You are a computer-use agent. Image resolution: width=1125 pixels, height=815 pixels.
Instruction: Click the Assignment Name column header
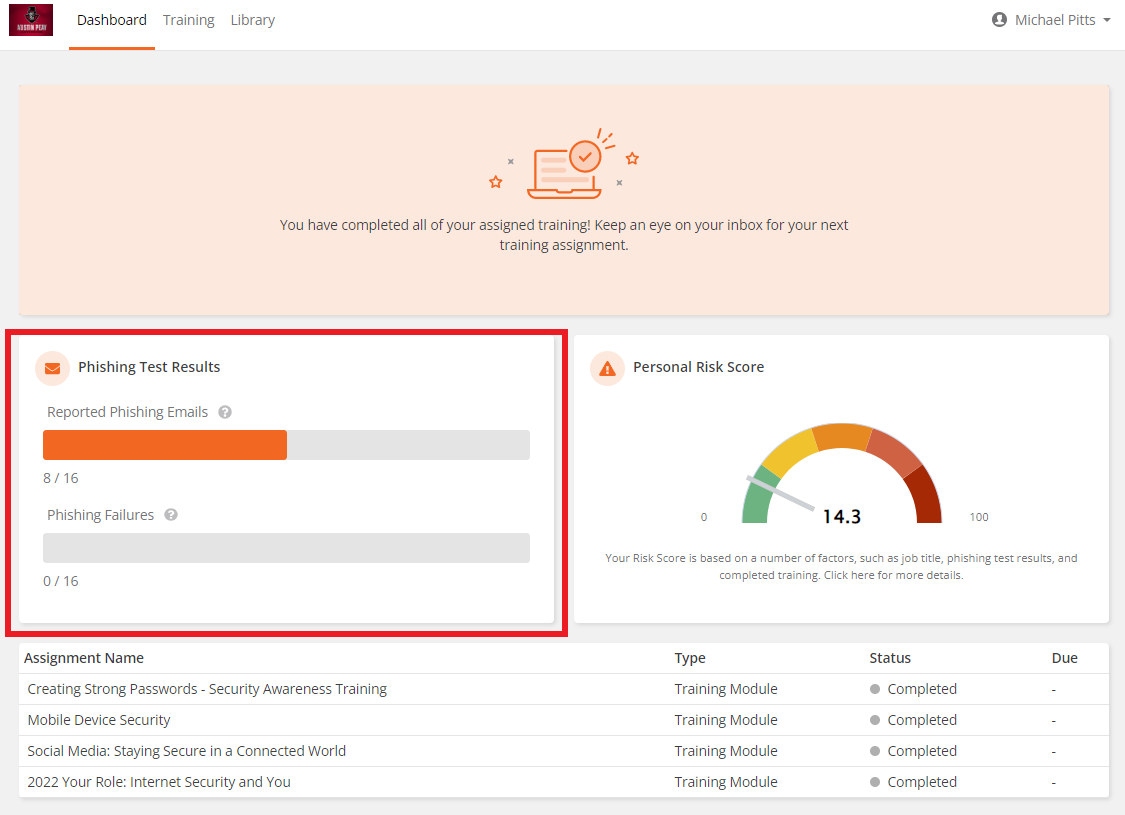[x=84, y=658]
